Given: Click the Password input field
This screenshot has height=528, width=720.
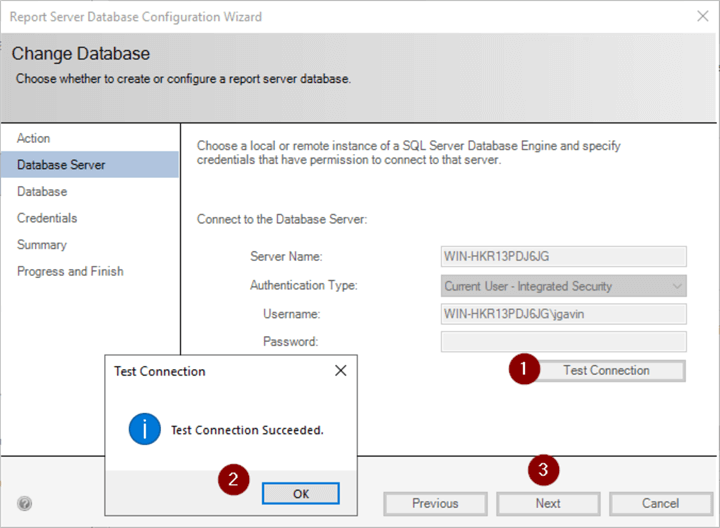Looking at the screenshot, I should tap(564, 342).
